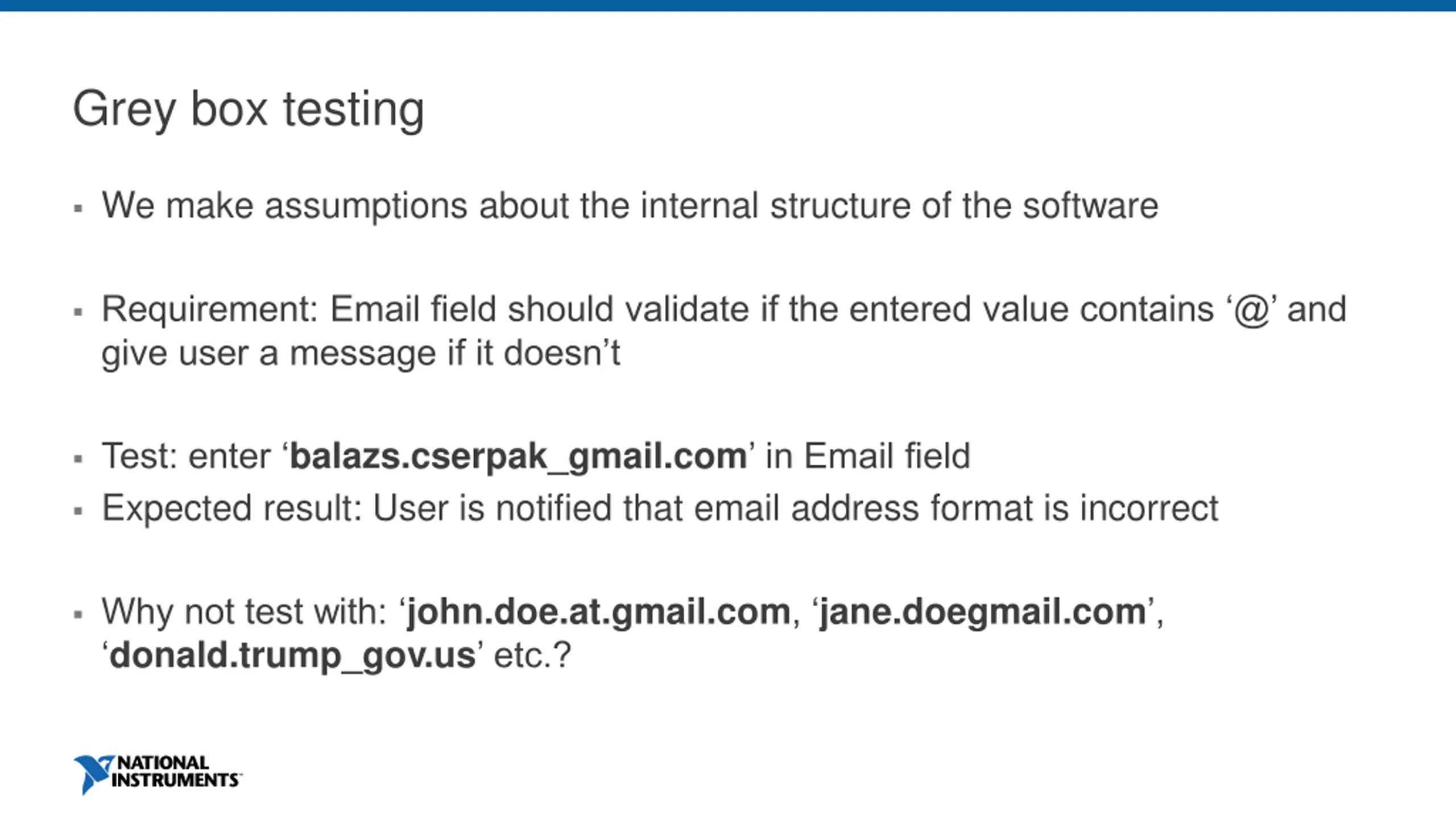Click the bold text 'balazs.cserpak_gmail.com'
Screen dimensions: 1456x819
pyautogui.click(x=518, y=457)
